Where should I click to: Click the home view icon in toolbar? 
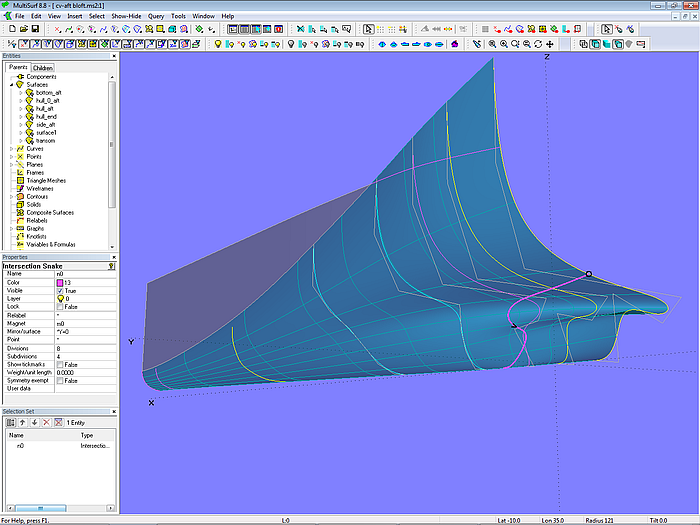pyautogui.click(x=456, y=44)
